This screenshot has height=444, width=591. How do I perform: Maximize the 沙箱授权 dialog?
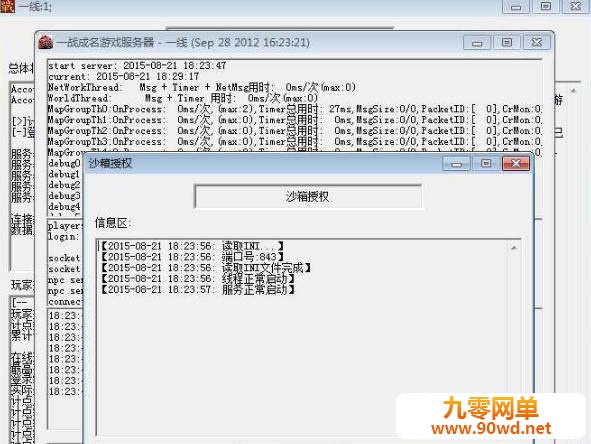[x=486, y=164]
